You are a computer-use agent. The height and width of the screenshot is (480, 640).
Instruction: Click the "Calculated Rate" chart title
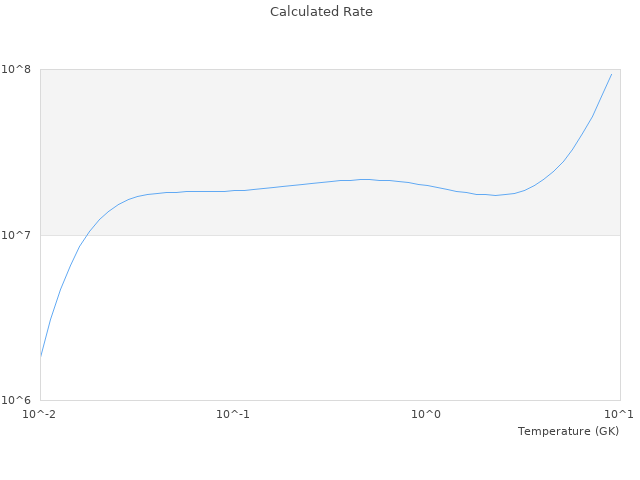pos(320,12)
